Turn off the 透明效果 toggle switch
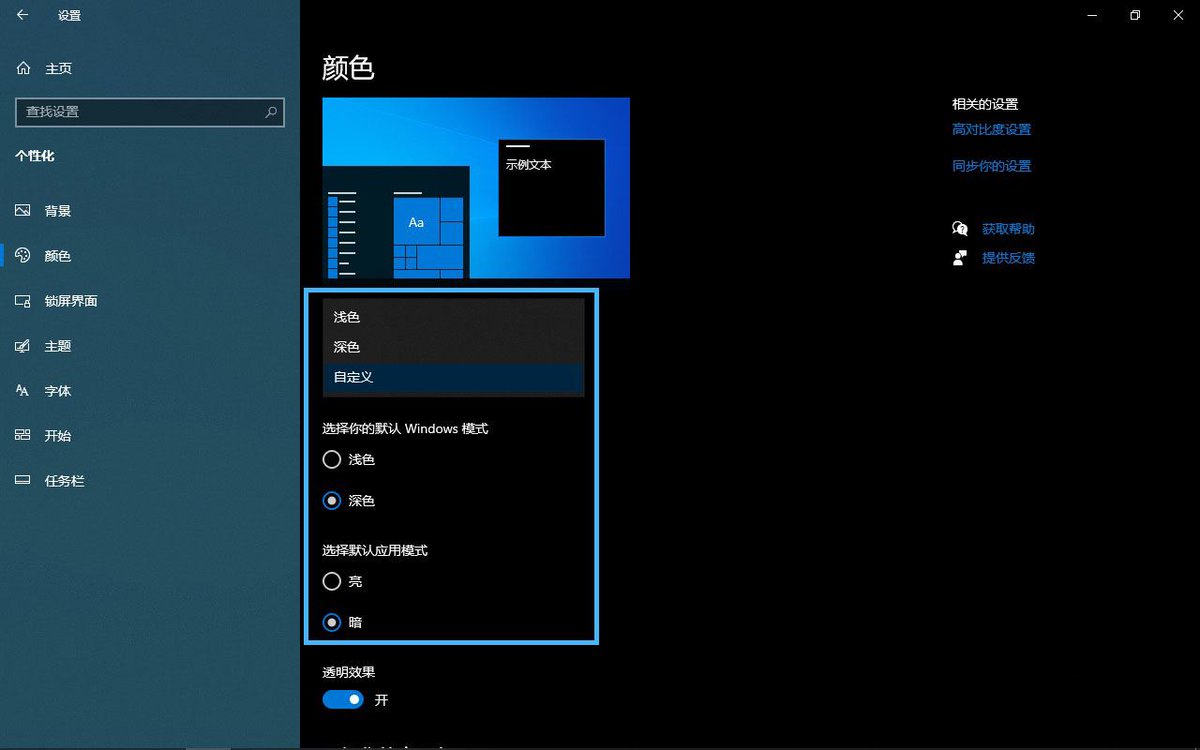 tap(343, 700)
